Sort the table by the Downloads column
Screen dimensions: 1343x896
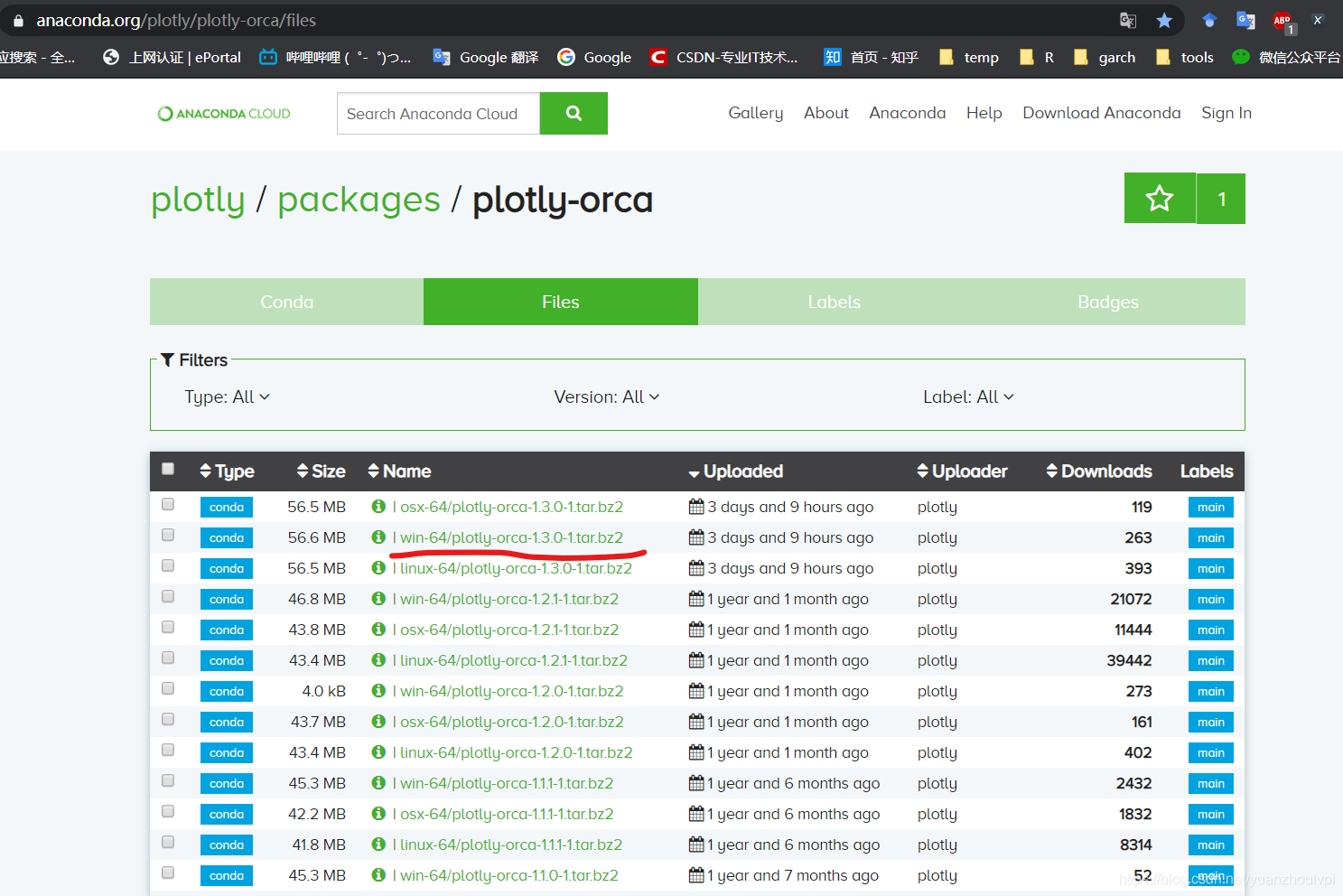(1099, 471)
